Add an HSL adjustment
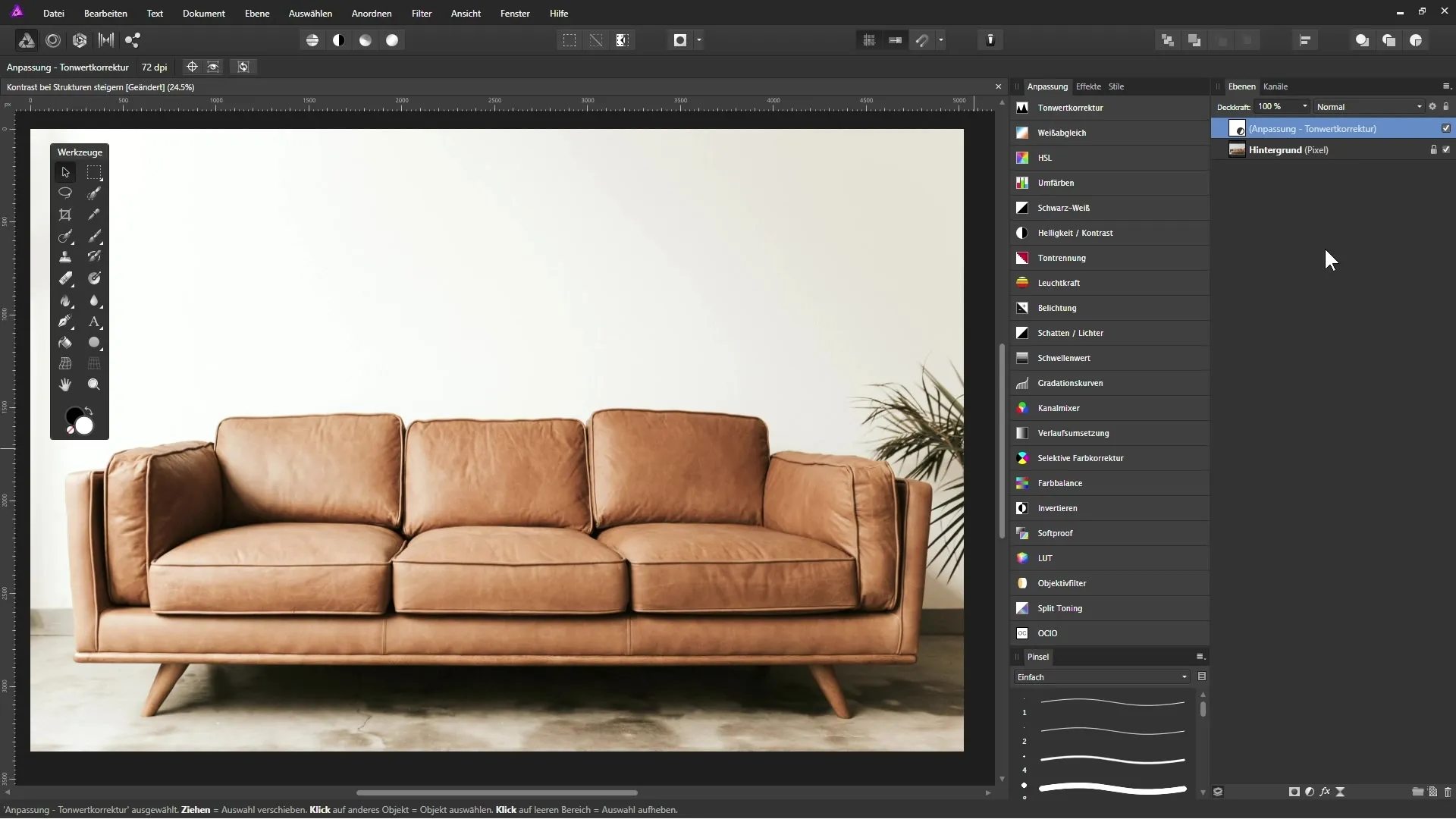This screenshot has width=1456, height=819. [1110, 158]
